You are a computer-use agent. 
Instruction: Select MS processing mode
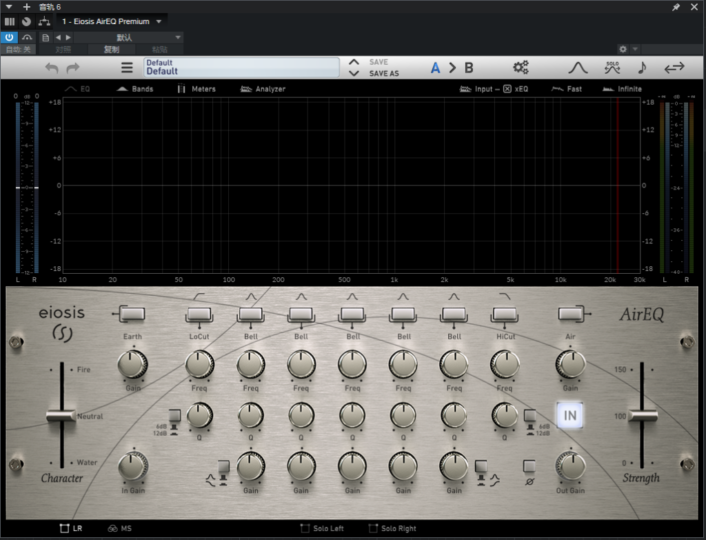119,527
